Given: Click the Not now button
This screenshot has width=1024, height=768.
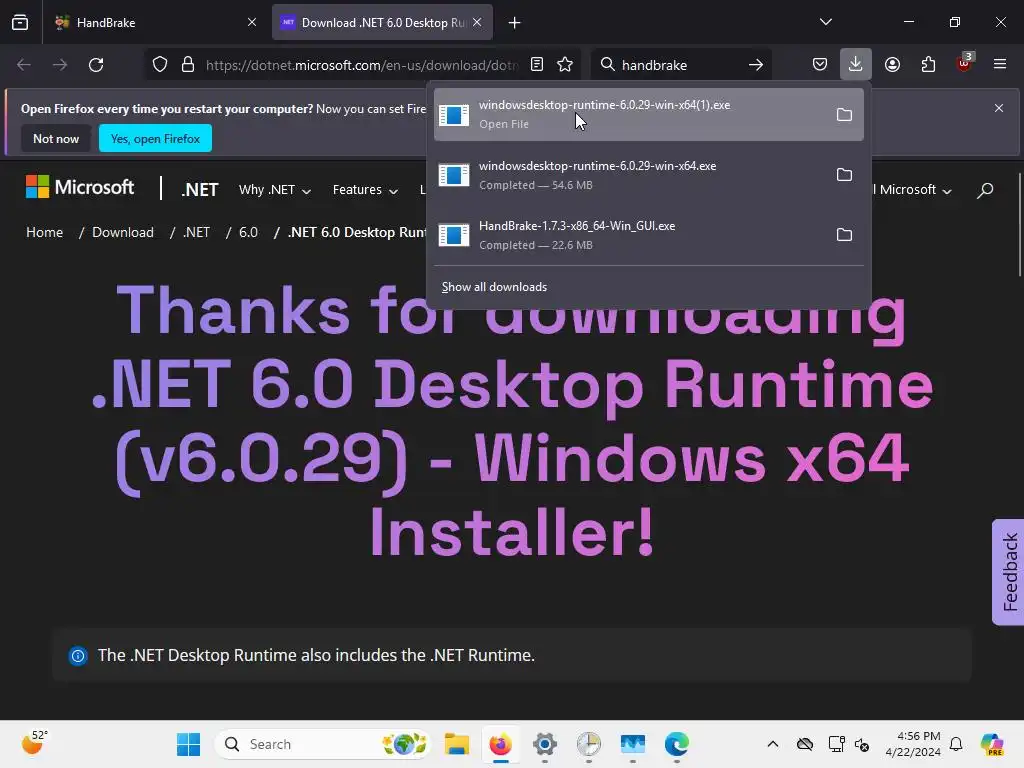Looking at the screenshot, I should (x=56, y=138).
